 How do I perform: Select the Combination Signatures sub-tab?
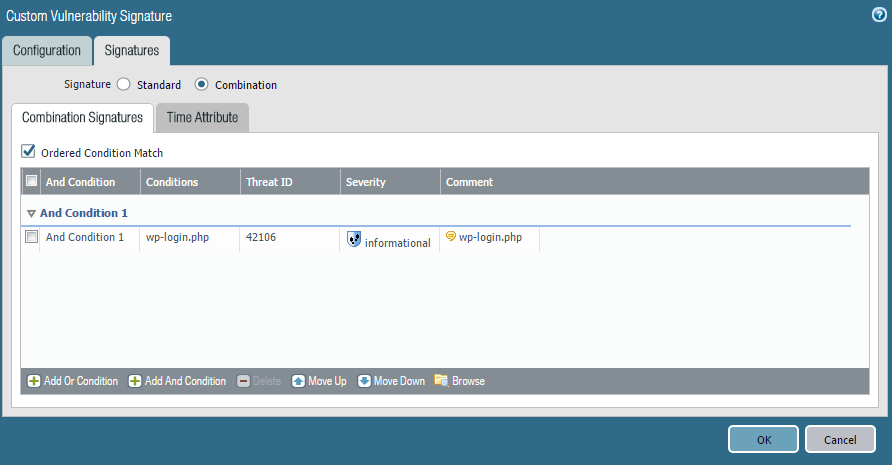click(82, 118)
